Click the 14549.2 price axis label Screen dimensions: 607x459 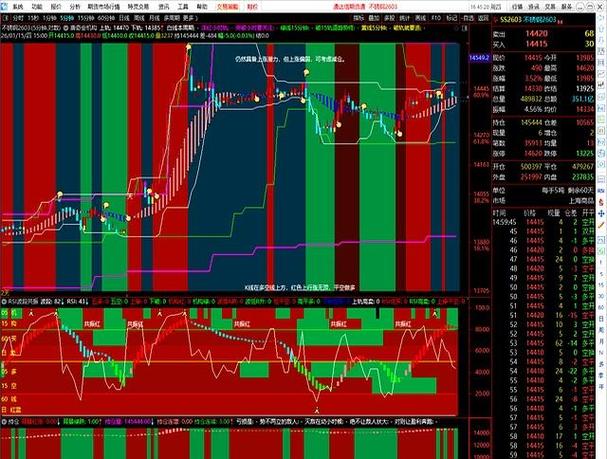[x=479, y=58]
